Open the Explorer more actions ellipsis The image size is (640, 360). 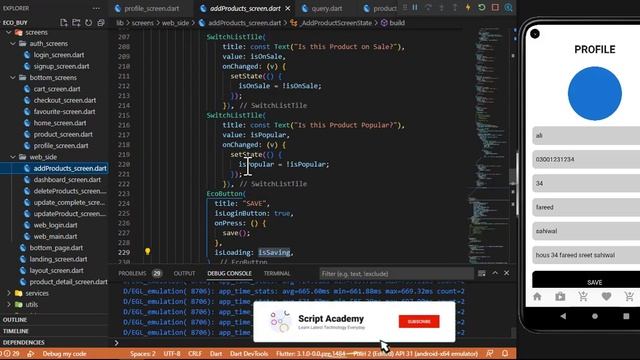click(96, 8)
